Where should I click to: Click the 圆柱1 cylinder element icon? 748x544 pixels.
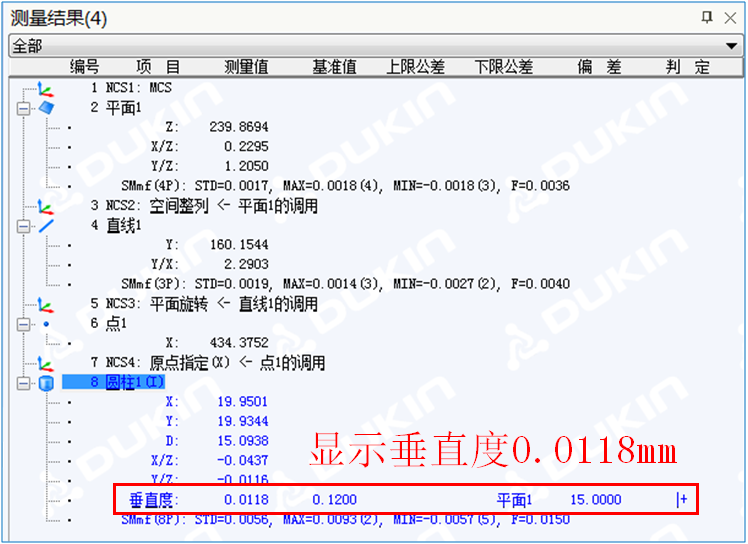45,383
